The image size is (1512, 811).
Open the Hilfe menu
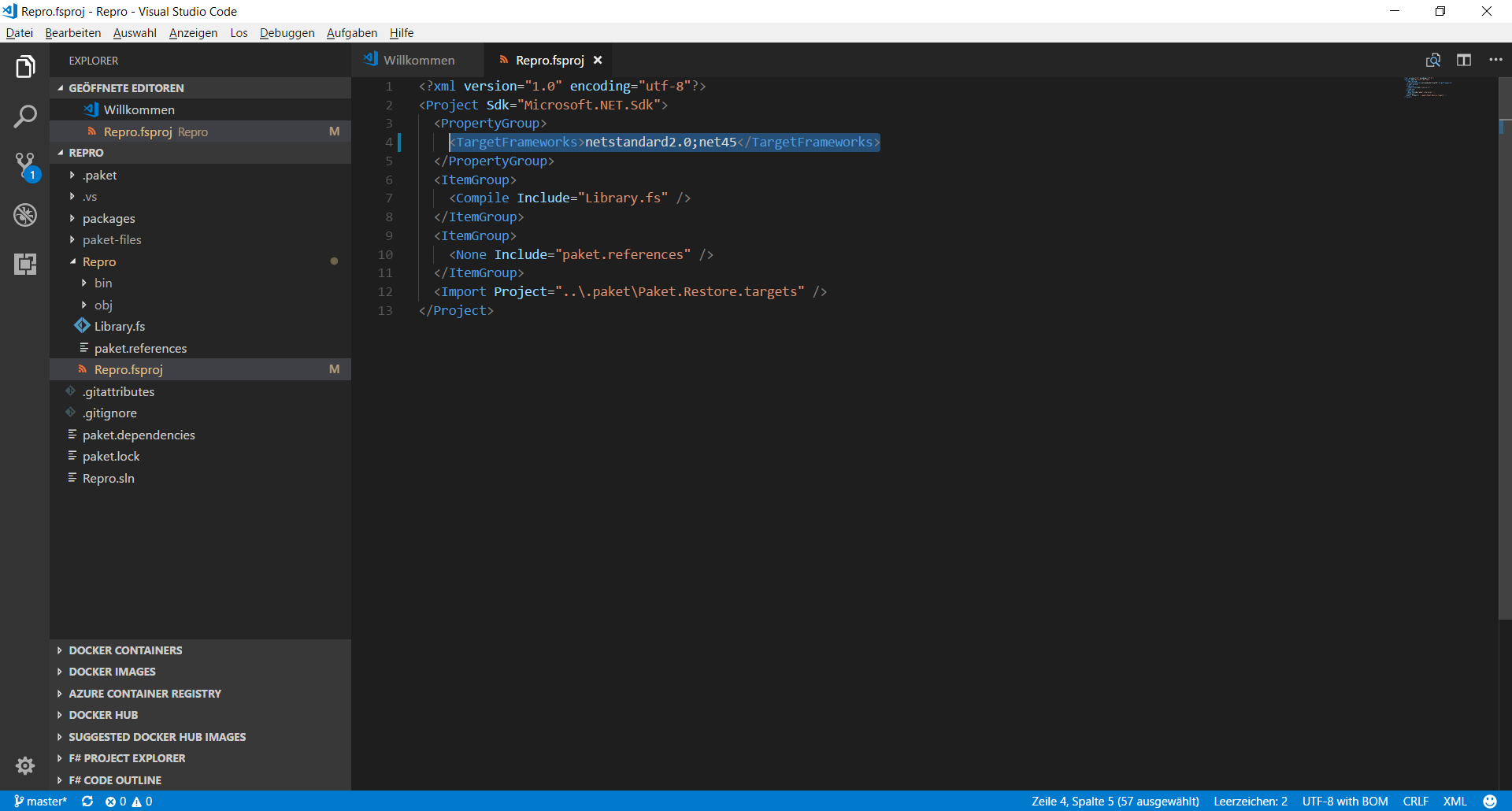click(402, 32)
